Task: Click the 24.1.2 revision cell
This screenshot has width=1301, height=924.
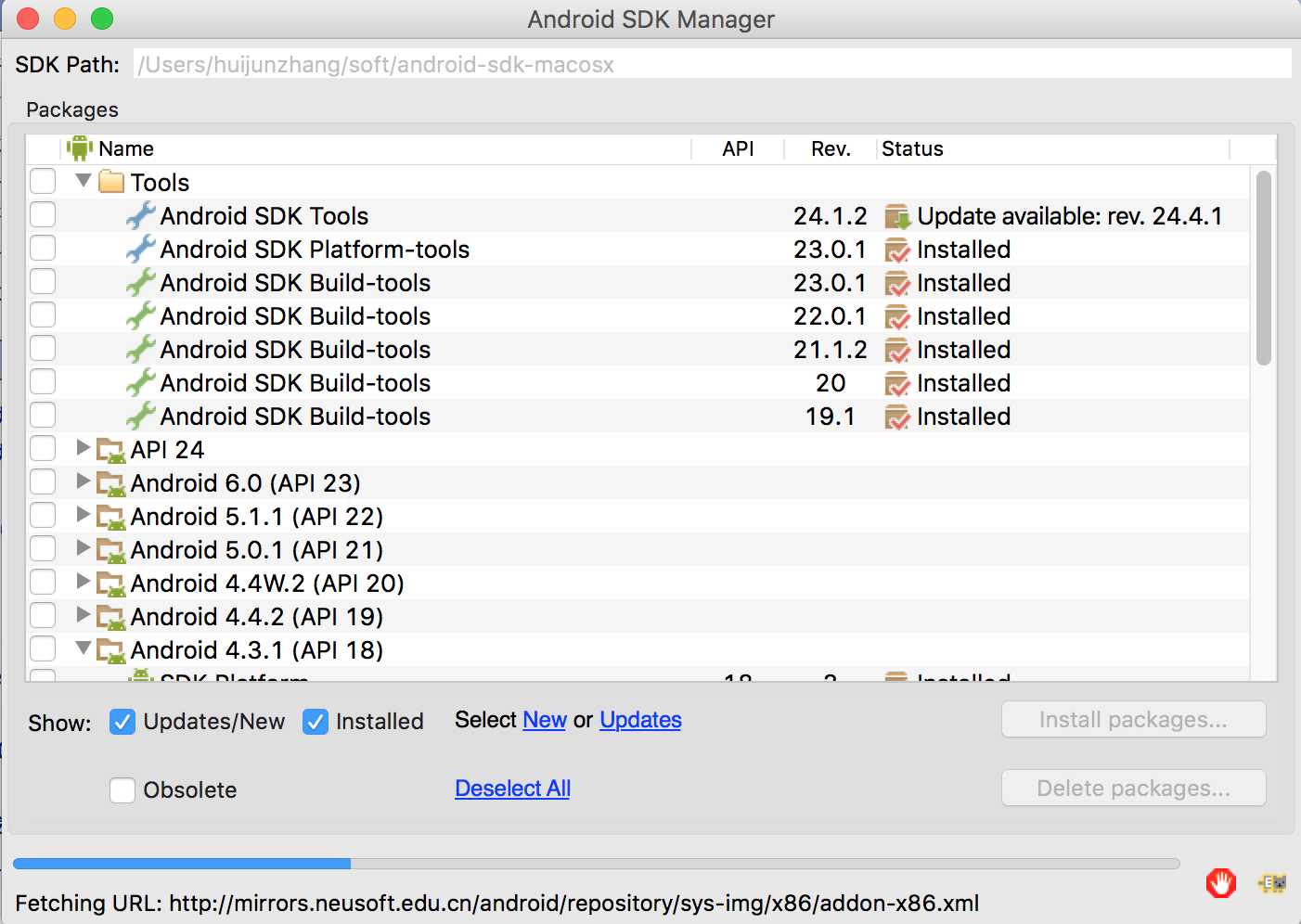Action: (x=830, y=216)
